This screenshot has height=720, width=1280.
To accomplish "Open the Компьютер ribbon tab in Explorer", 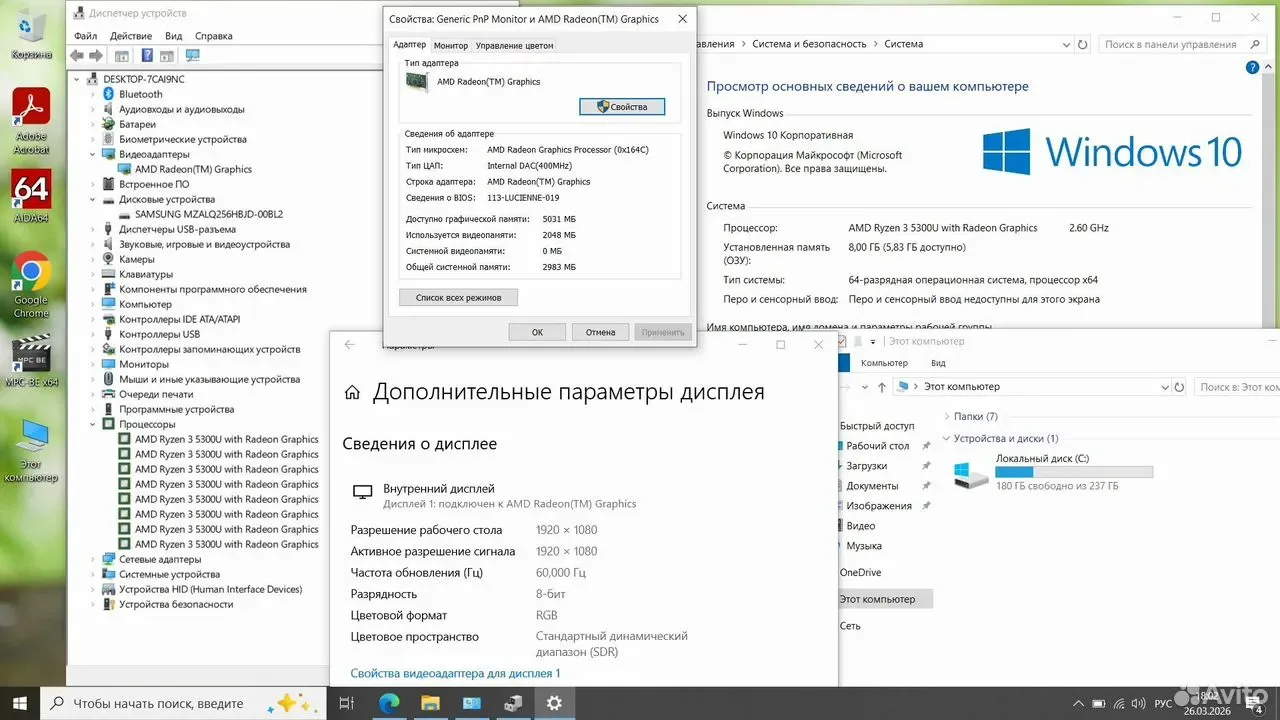I will pyautogui.click(x=884, y=363).
